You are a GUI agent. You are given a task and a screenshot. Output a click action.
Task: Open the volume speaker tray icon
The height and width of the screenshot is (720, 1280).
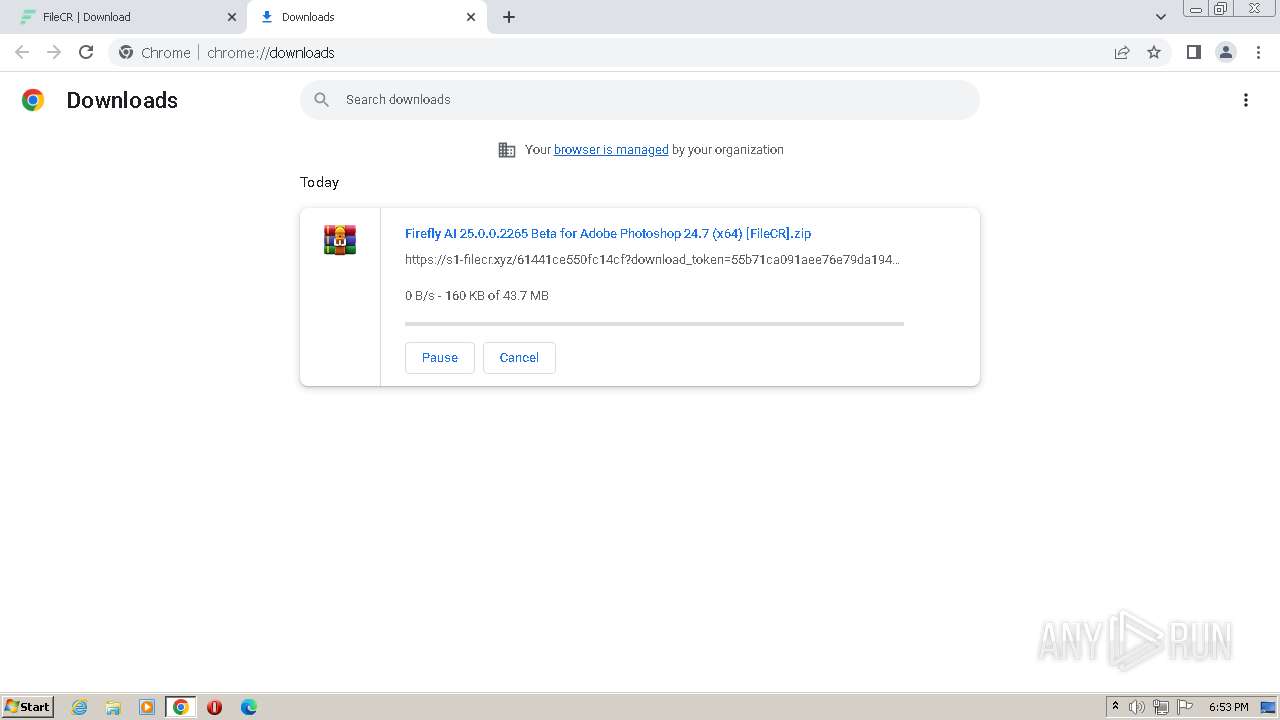pyautogui.click(x=1137, y=707)
